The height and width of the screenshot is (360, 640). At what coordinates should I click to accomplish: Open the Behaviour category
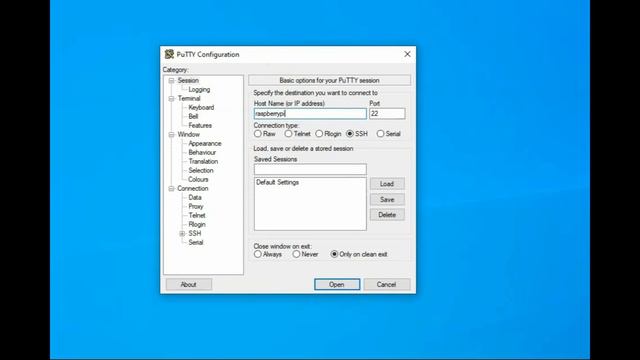[x=202, y=152]
